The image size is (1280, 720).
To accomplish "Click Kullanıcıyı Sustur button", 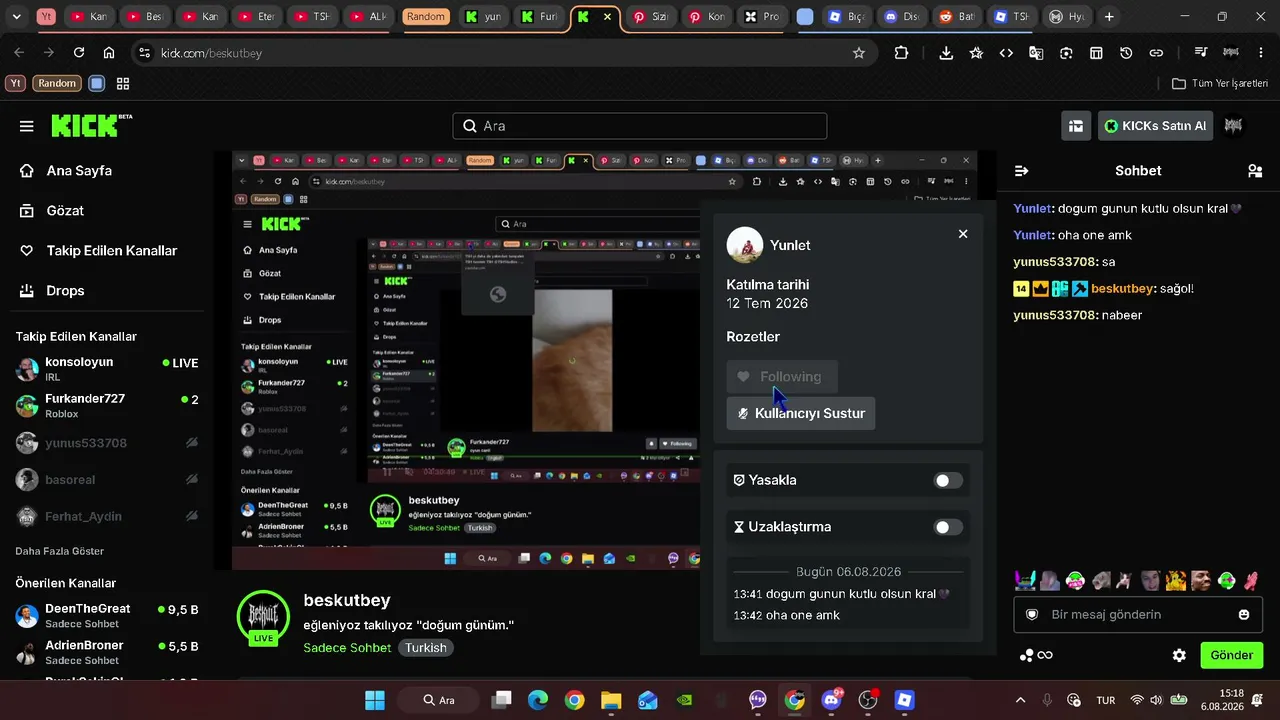I will tap(801, 414).
